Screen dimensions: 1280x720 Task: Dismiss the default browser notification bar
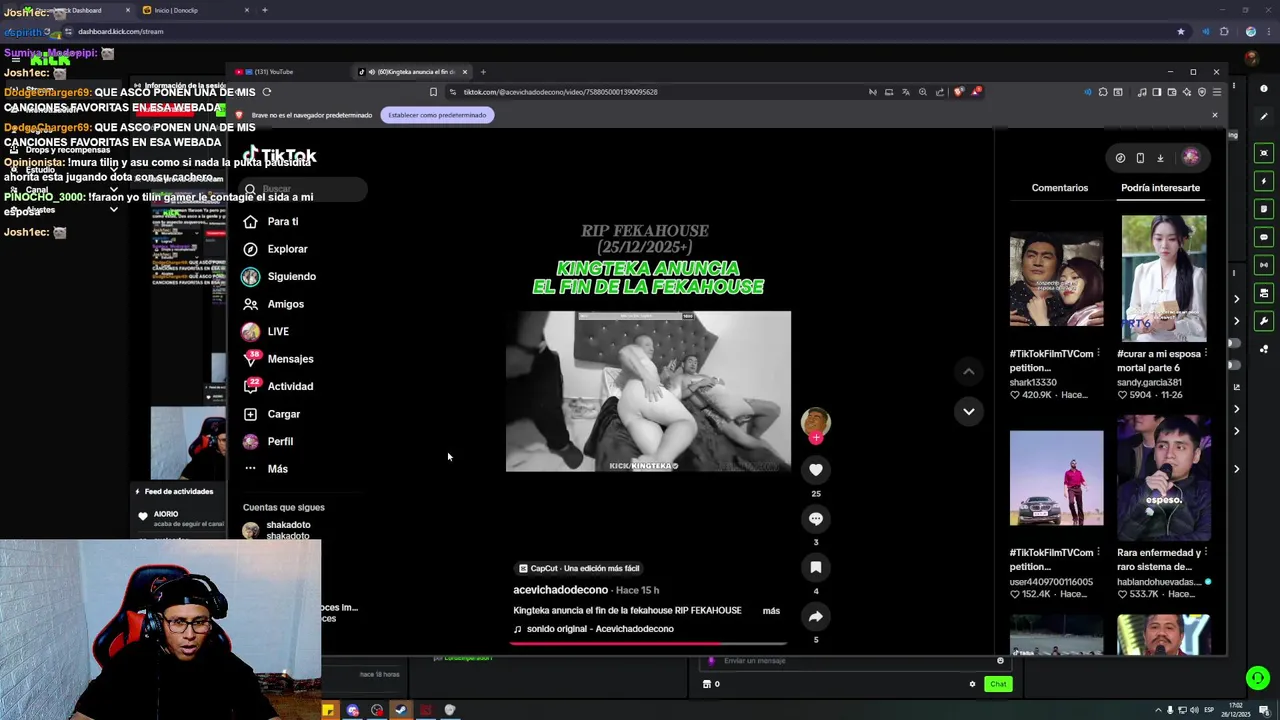(x=1215, y=115)
